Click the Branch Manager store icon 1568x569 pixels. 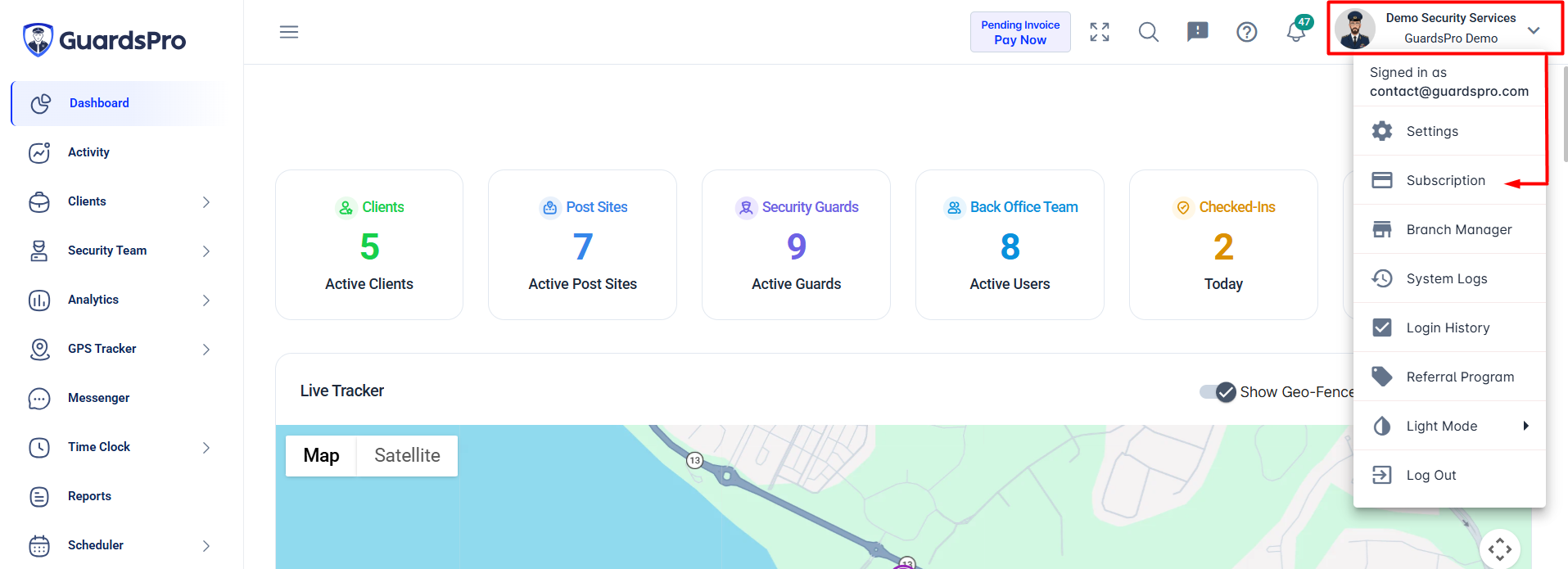(1382, 229)
